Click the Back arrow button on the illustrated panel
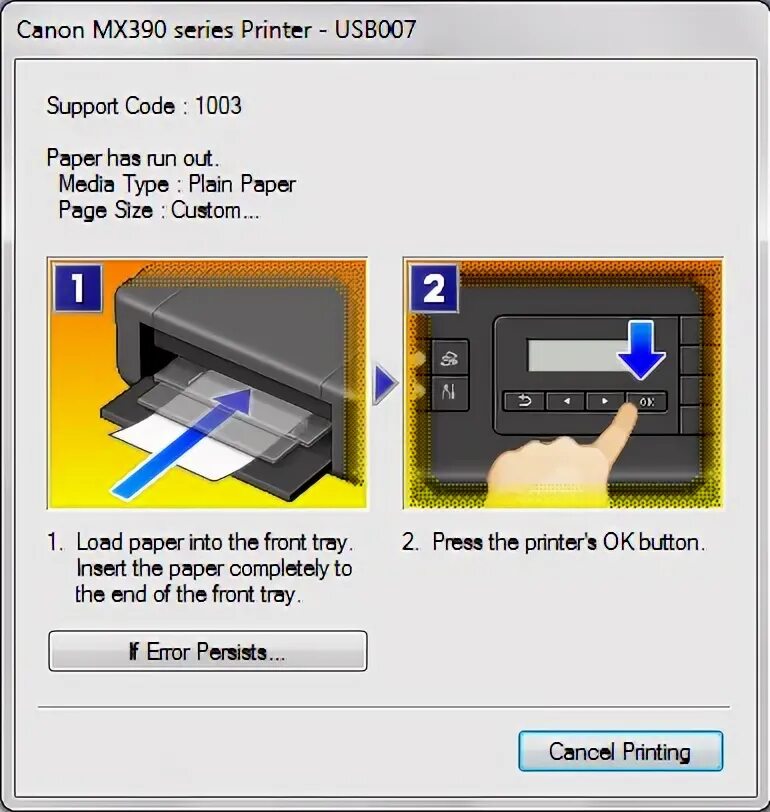The height and width of the screenshot is (812, 770). tap(524, 401)
